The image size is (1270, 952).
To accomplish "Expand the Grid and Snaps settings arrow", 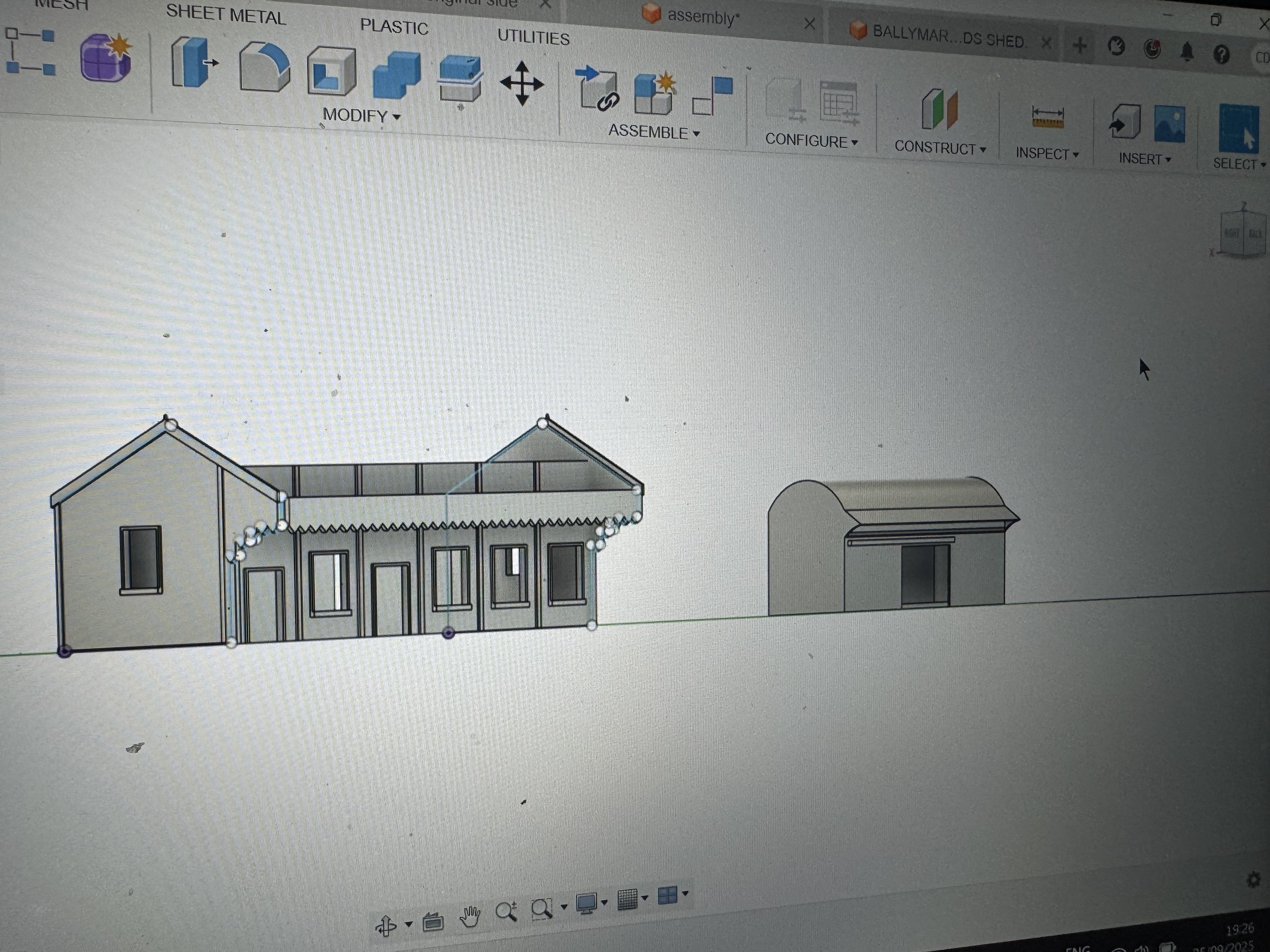I will pos(645,898).
